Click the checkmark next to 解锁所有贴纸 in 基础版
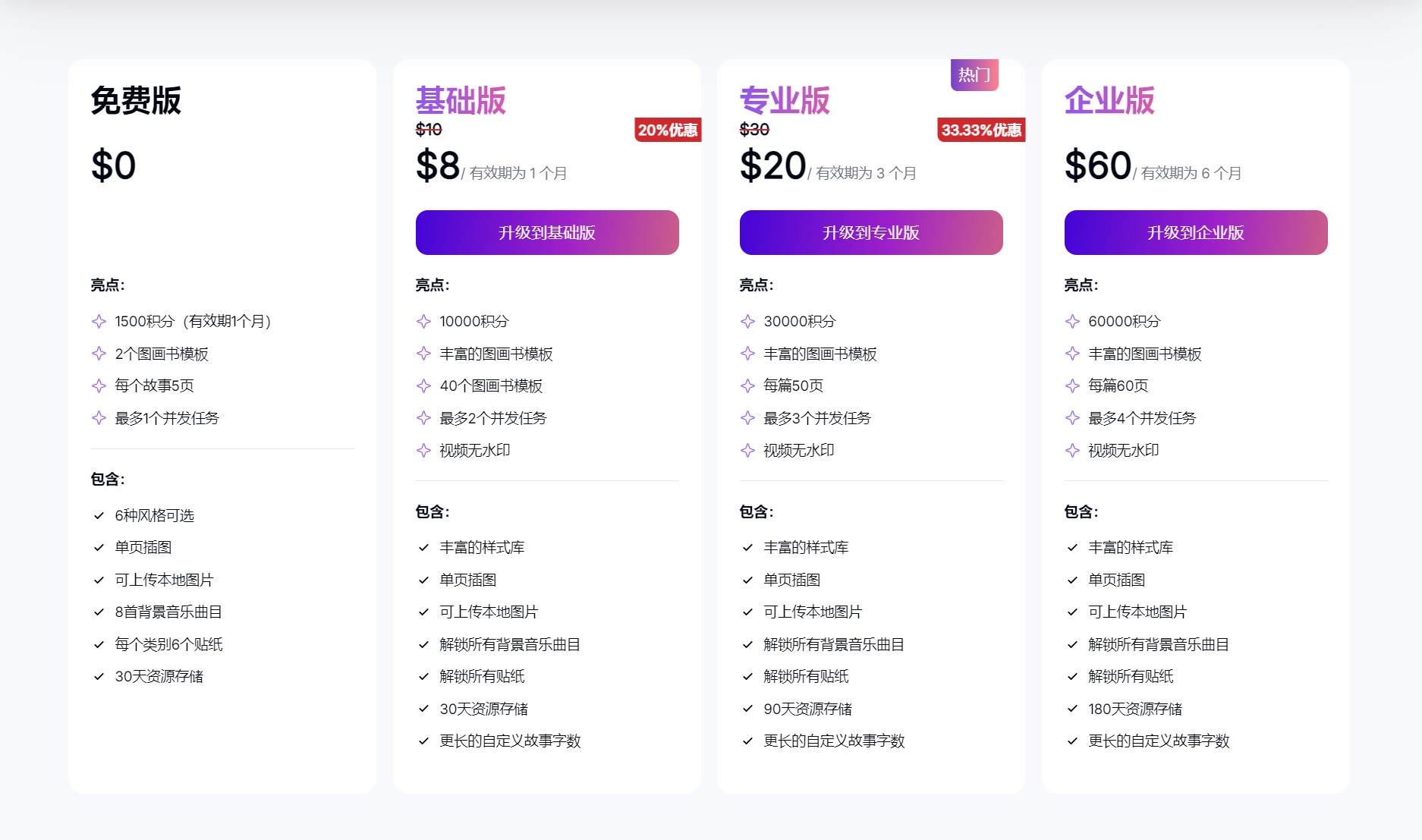The image size is (1422, 840). click(423, 676)
